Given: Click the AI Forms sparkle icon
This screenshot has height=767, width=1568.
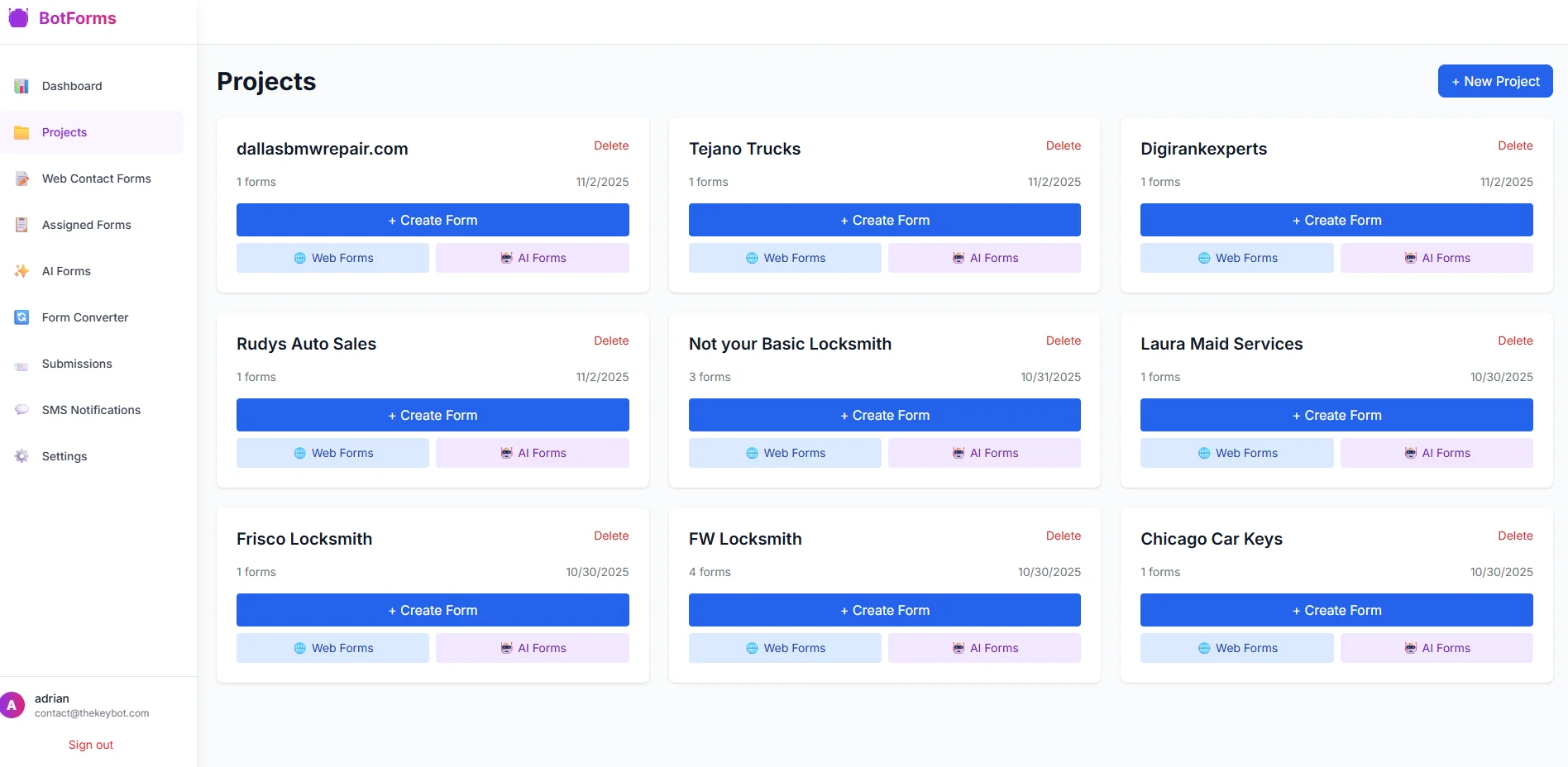Looking at the screenshot, I should click(21, 271).
